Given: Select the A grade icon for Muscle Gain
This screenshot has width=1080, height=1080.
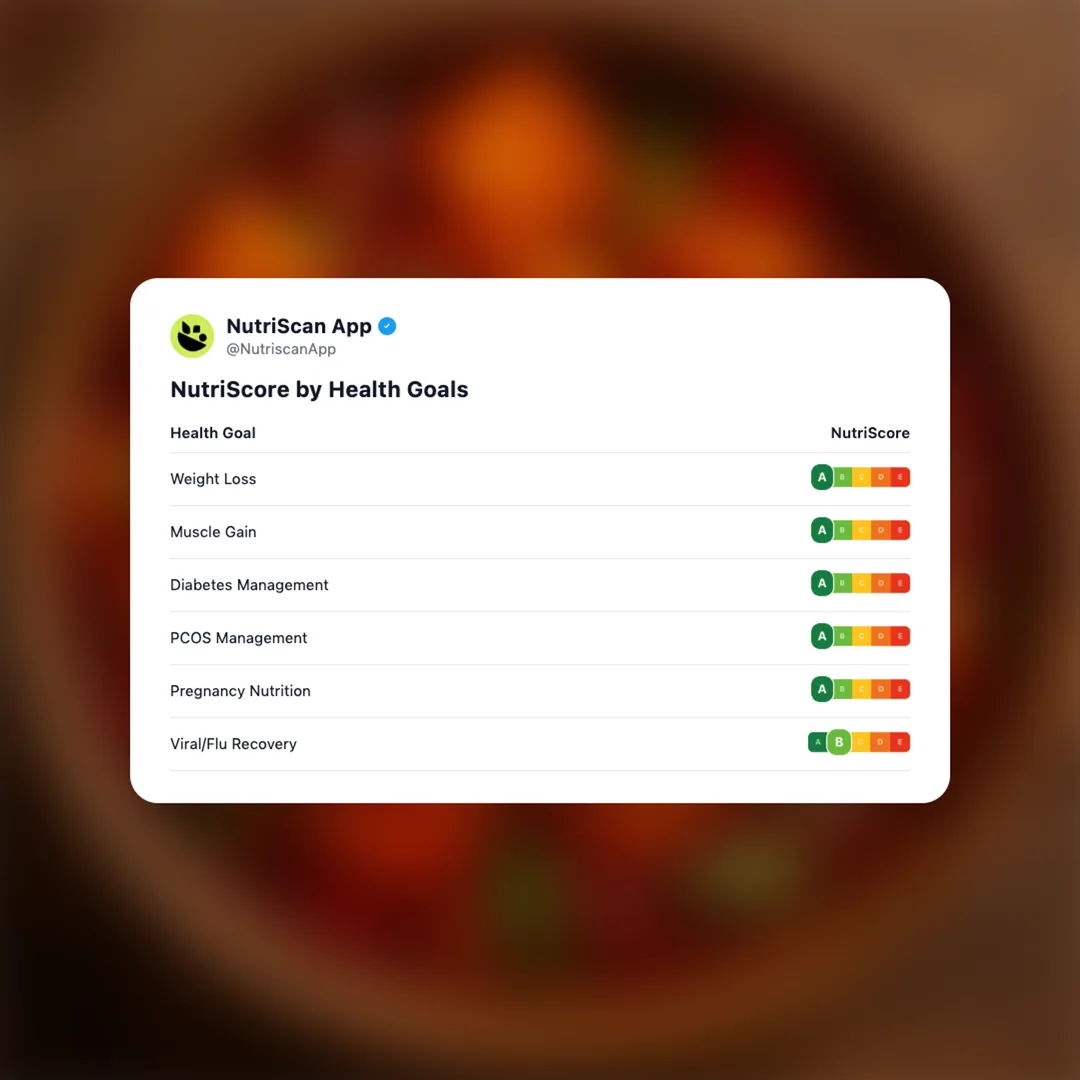Looking at the screenshot, I should (822, 530).
